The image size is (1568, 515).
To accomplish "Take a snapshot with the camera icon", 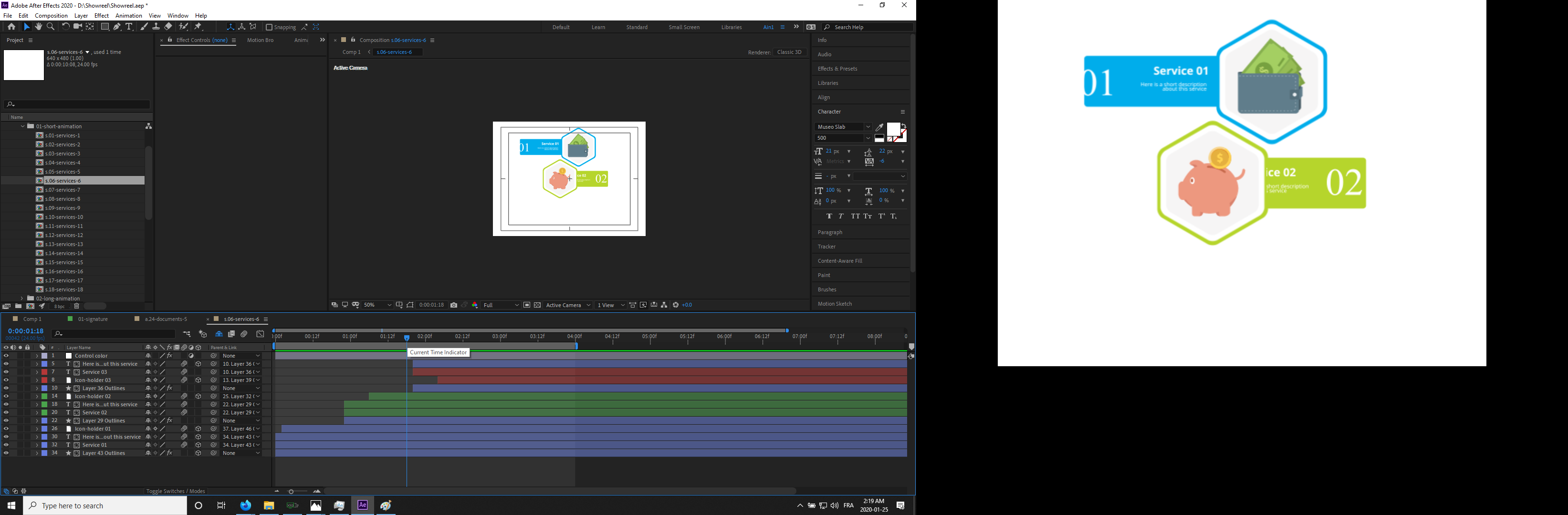I will tap(454, 305).
